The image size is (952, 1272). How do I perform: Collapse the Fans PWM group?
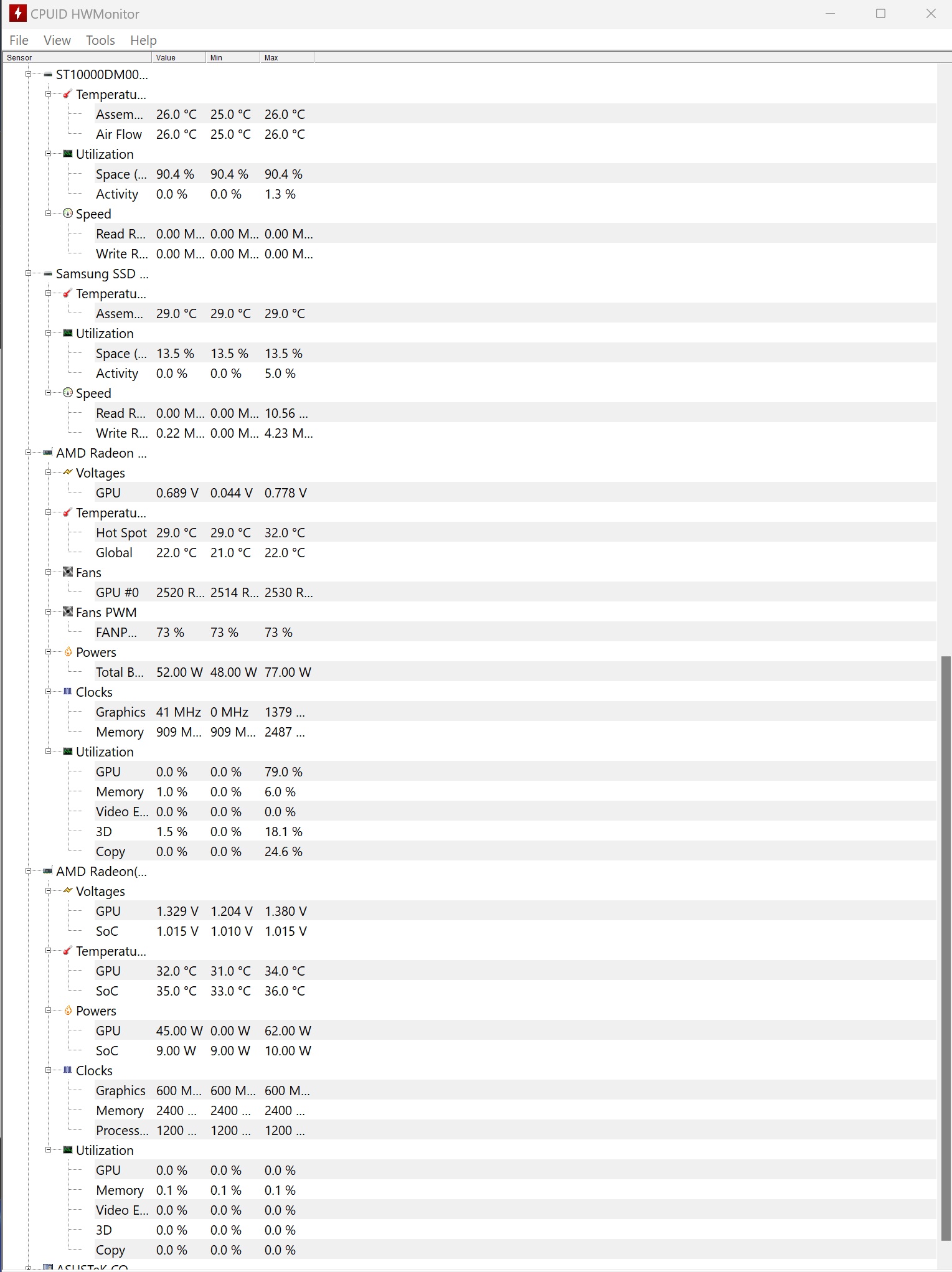pyautogui.click(x=48, y=612)
